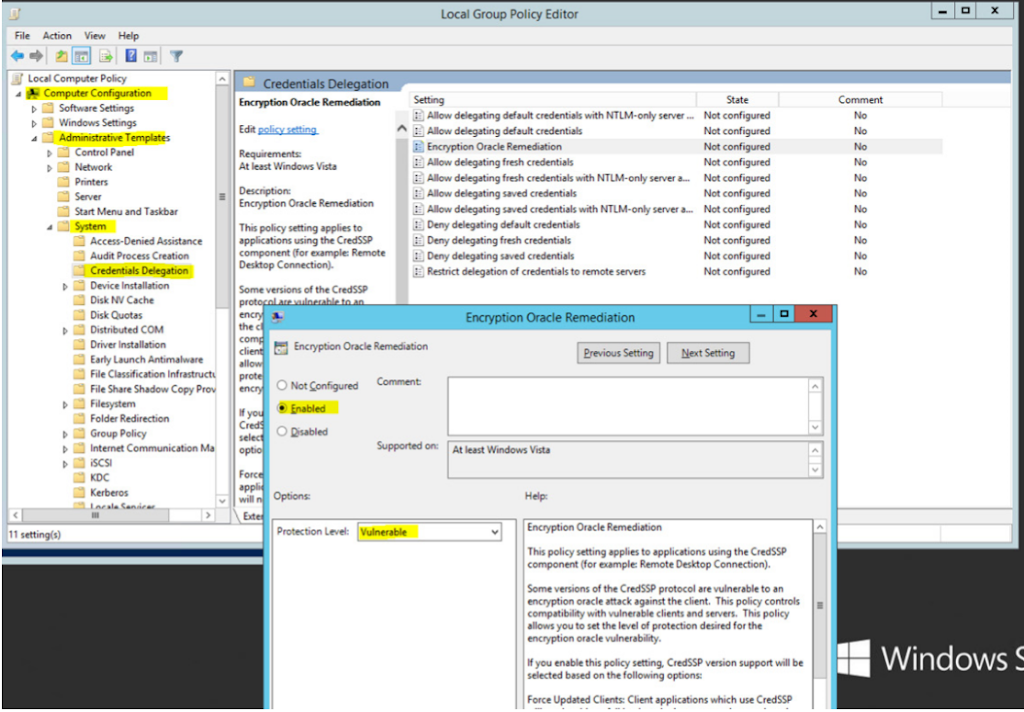Click the Forward arrow toolbar icon
Screen dimensions: 1024x712
tap(37, 56)
